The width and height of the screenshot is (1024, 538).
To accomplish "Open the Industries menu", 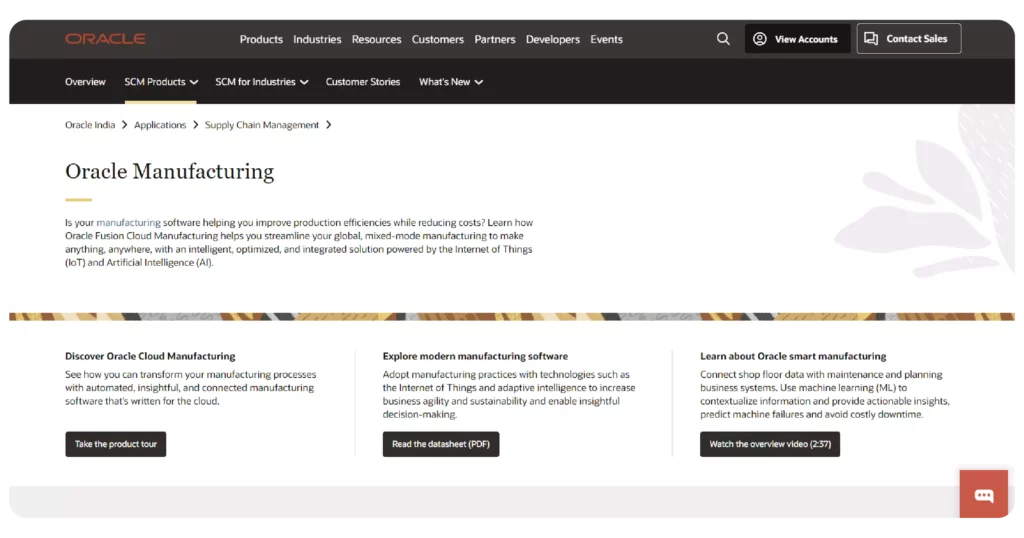I will pyautogui.click(x=317, y=39).
